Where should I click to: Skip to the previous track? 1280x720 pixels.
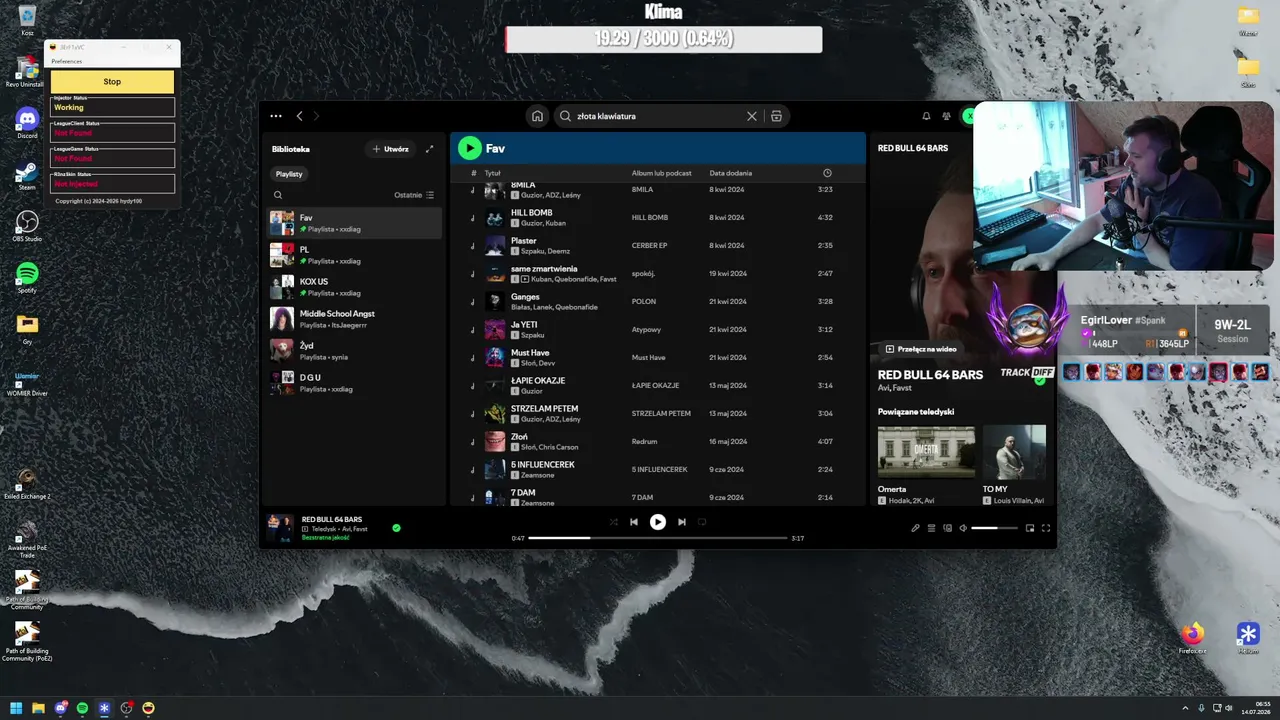click(x=633, y=522)
